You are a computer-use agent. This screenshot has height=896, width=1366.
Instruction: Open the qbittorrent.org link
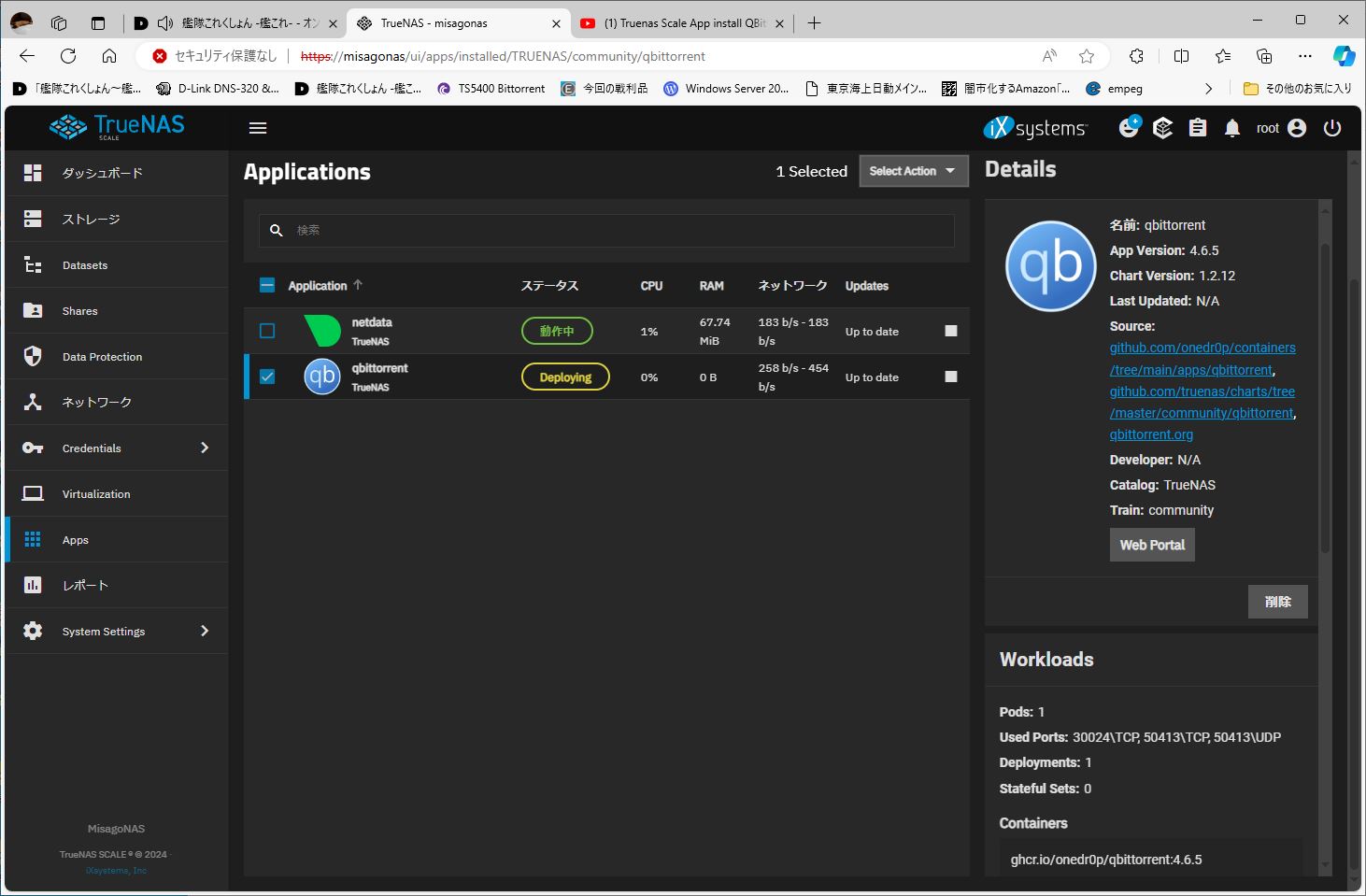(1151, 434)
